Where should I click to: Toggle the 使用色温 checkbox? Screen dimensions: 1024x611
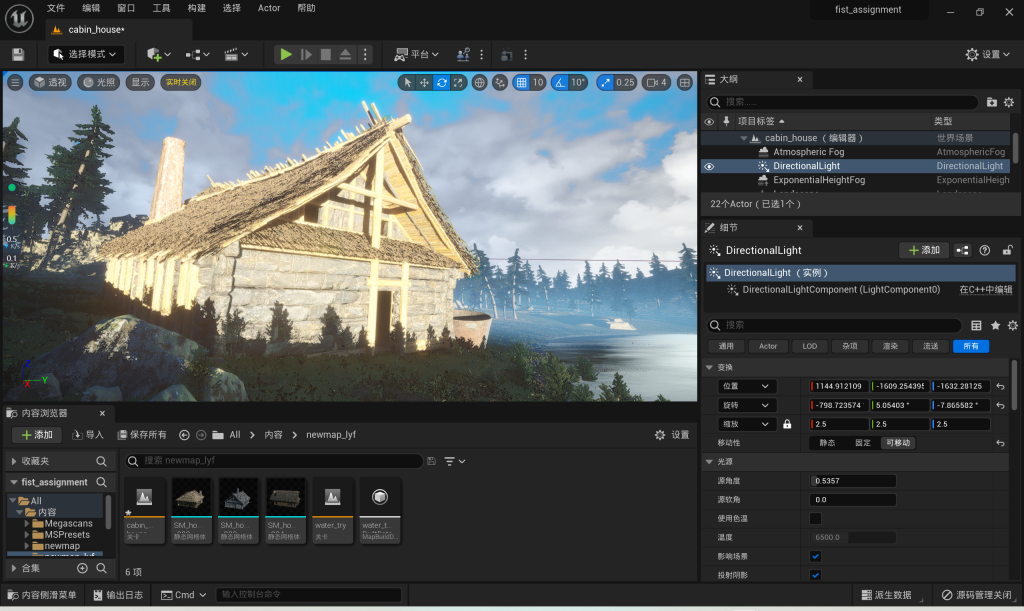click(x=816, y=519)
